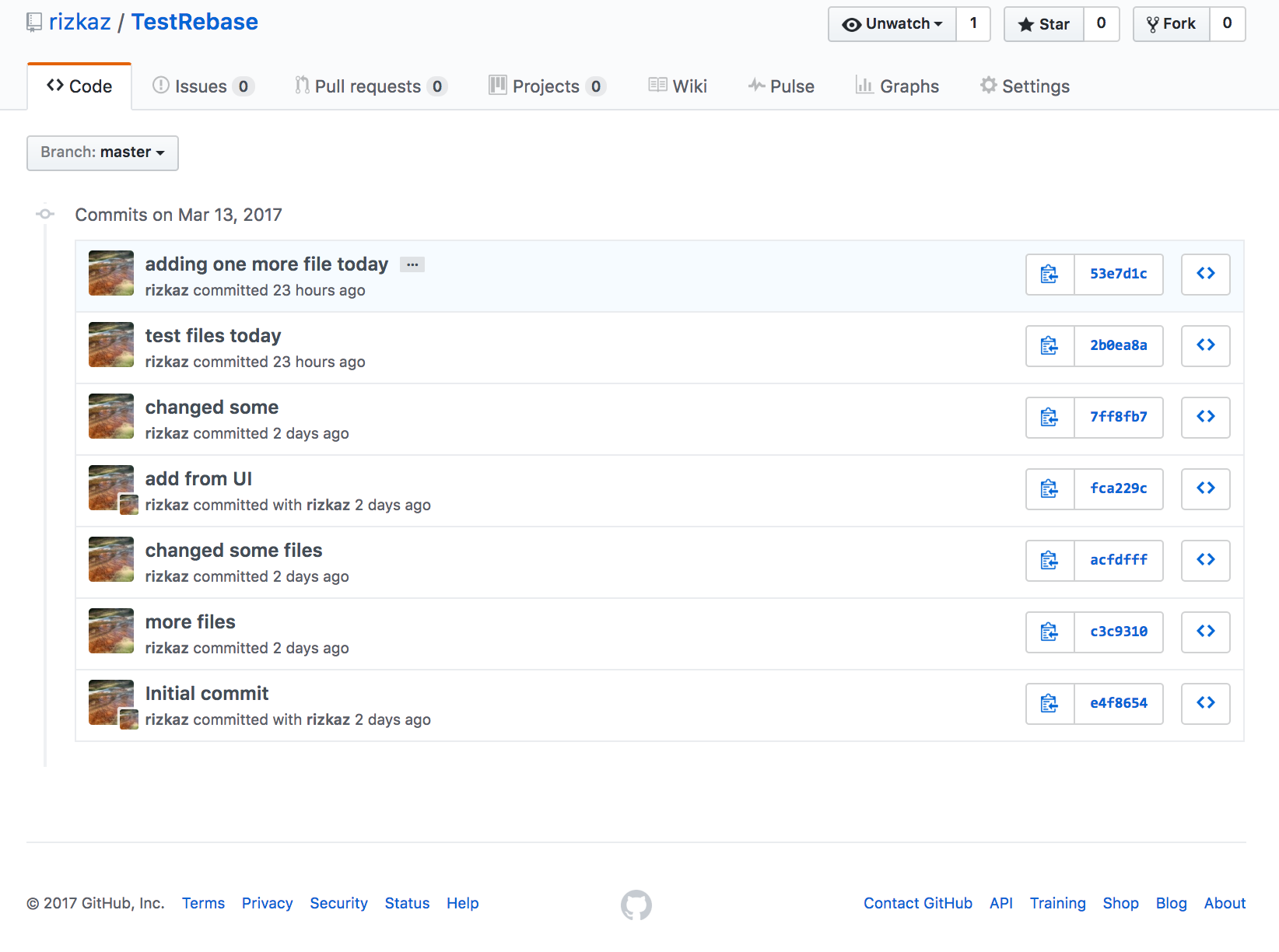Copy SHA for commit c3c9310
Screen dimensions: 1279x952
(x=1049, y=632)
